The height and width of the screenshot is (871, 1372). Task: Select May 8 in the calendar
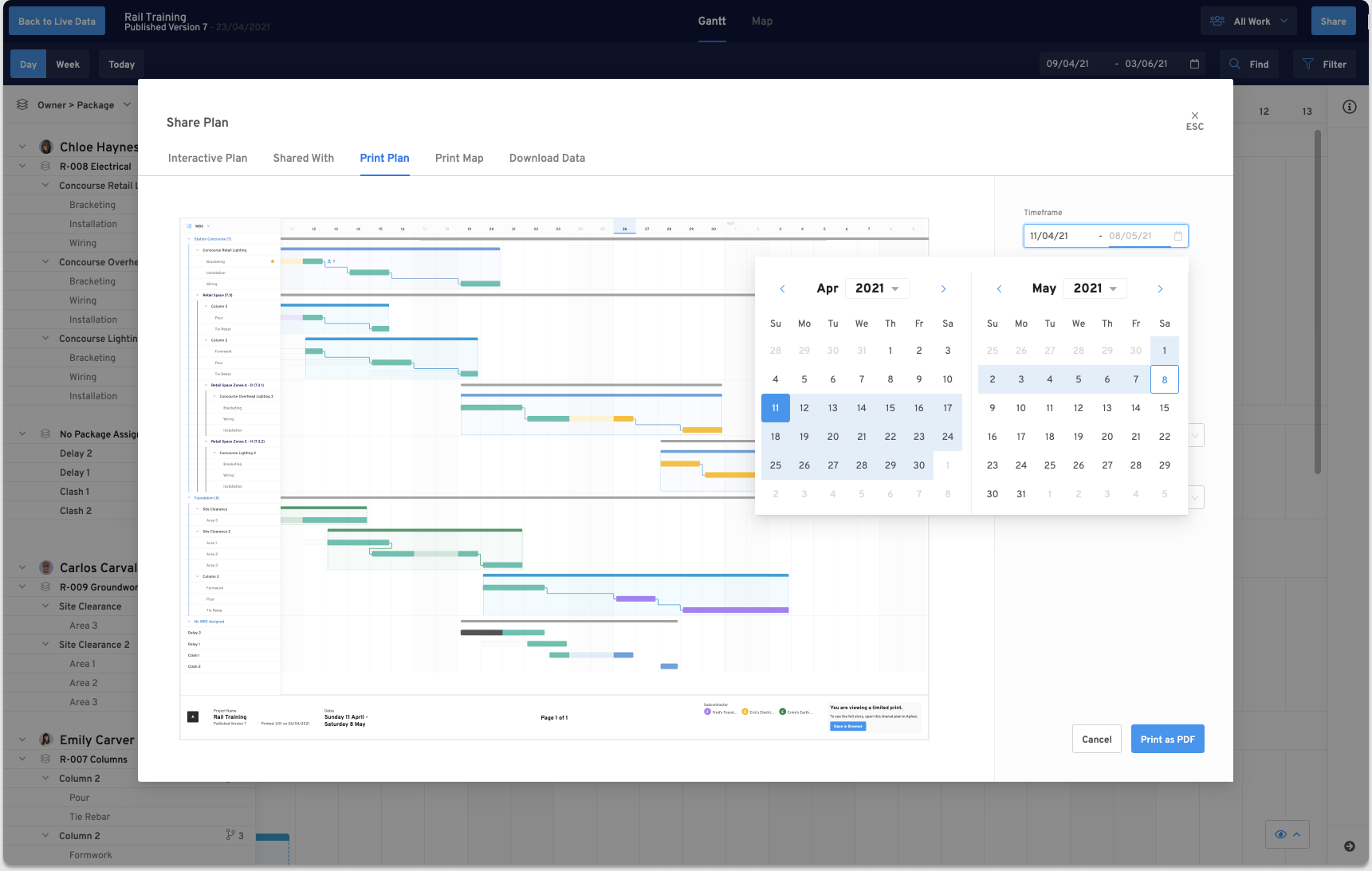(1164, 379)
